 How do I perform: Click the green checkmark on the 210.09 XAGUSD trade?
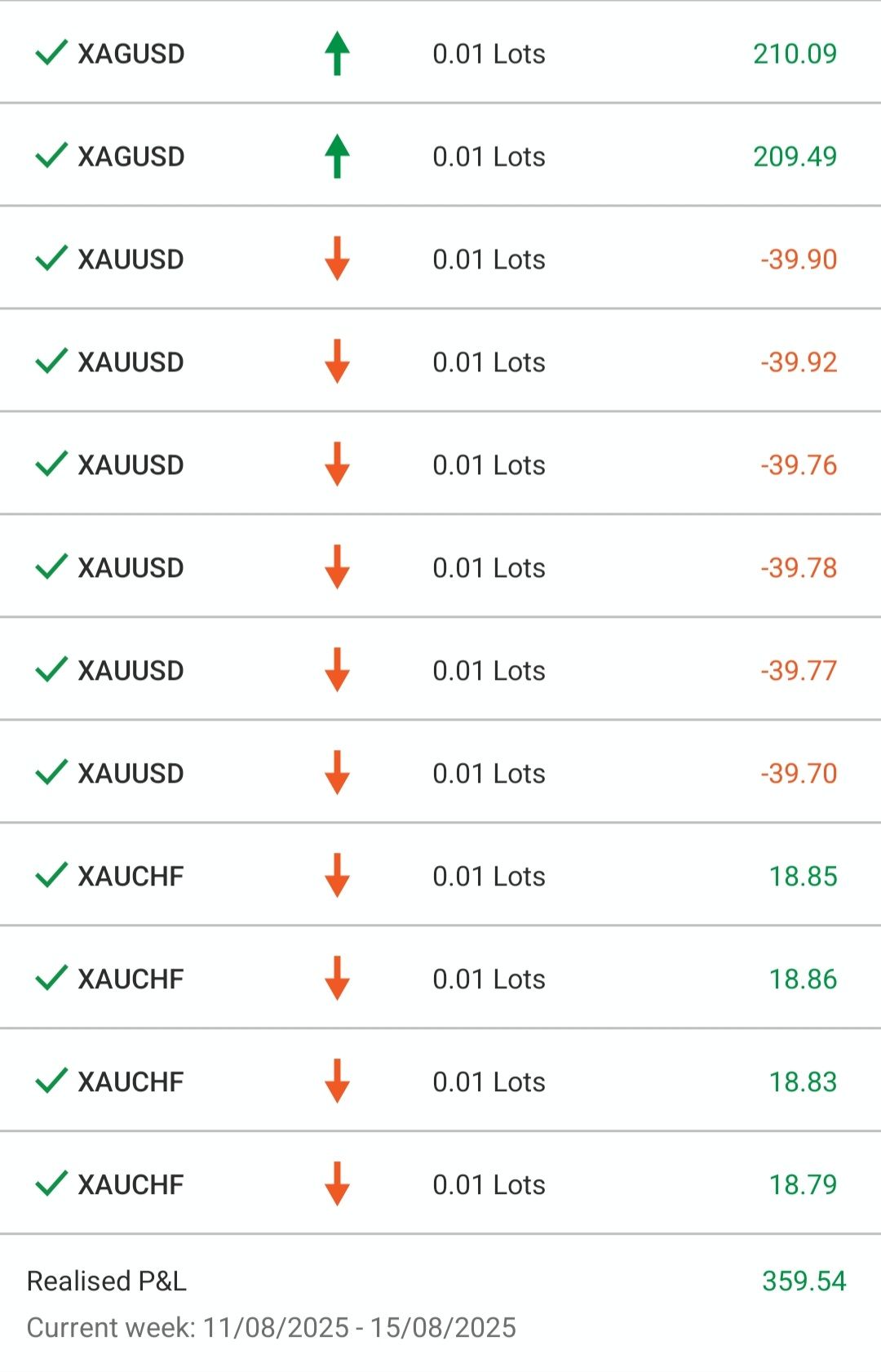pyautogui.click(x=51, y=53)
